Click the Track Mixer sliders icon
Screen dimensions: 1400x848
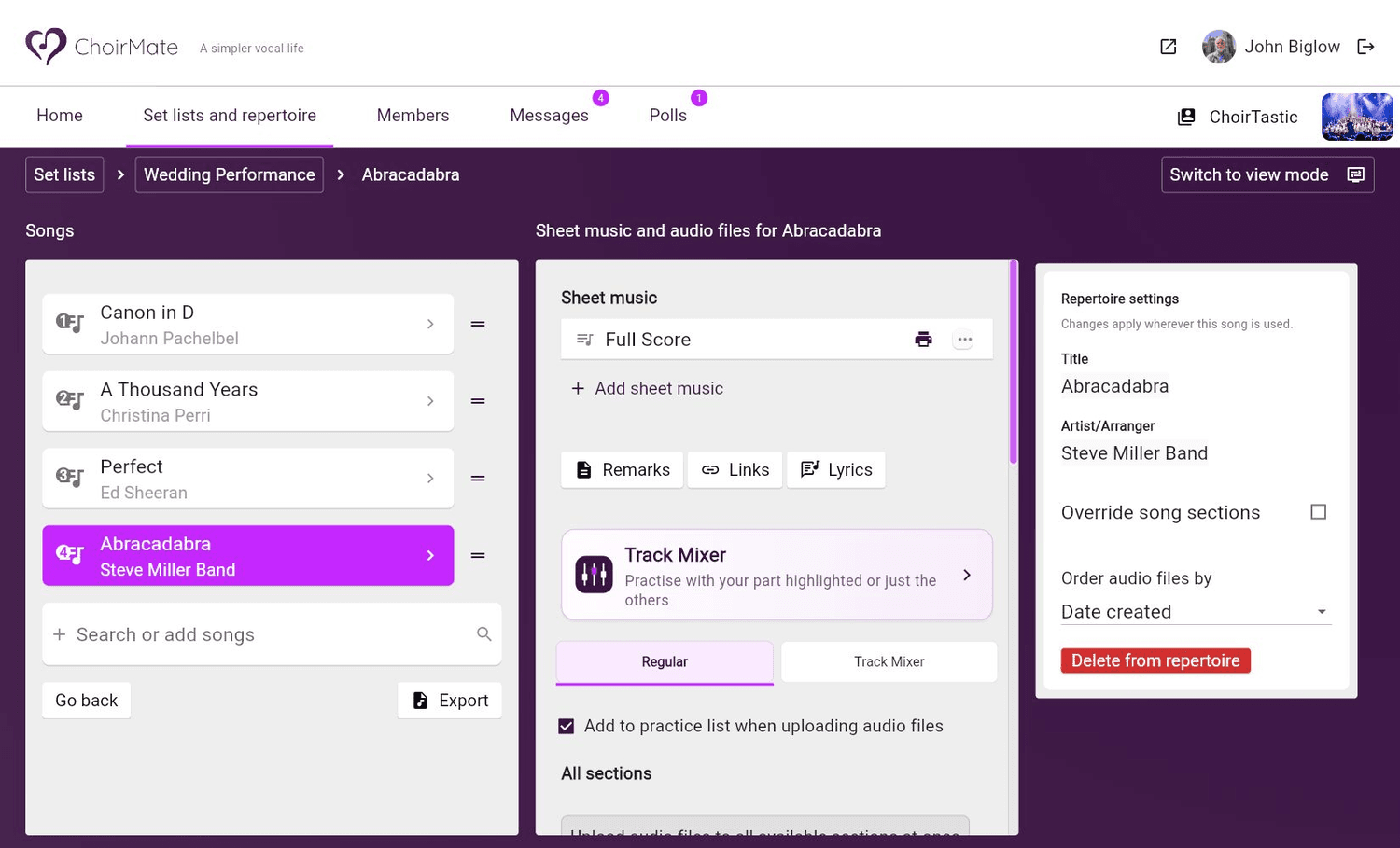(594, 575)
